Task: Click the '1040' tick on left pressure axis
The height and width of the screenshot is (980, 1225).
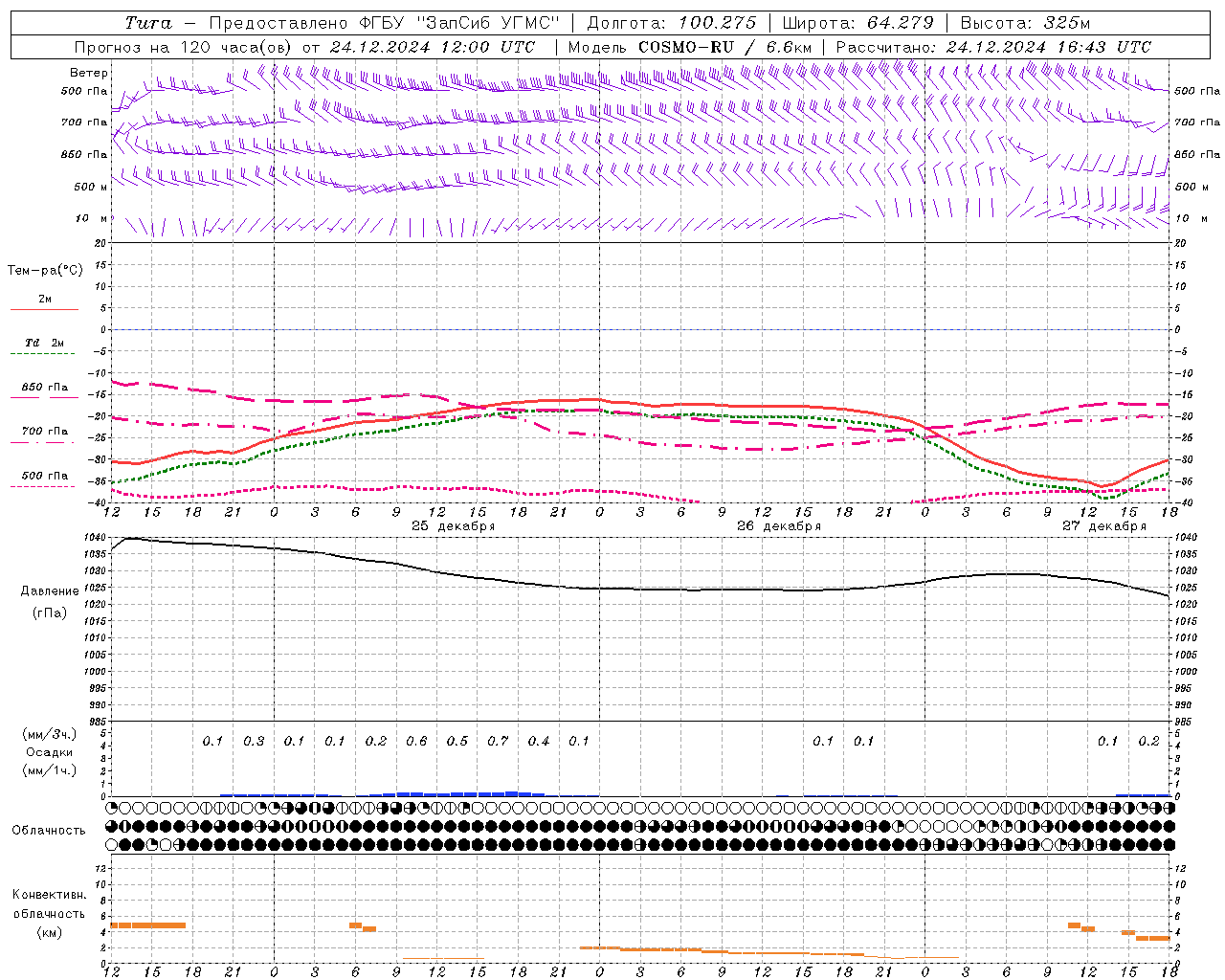Action: click(x=95, y=538)
